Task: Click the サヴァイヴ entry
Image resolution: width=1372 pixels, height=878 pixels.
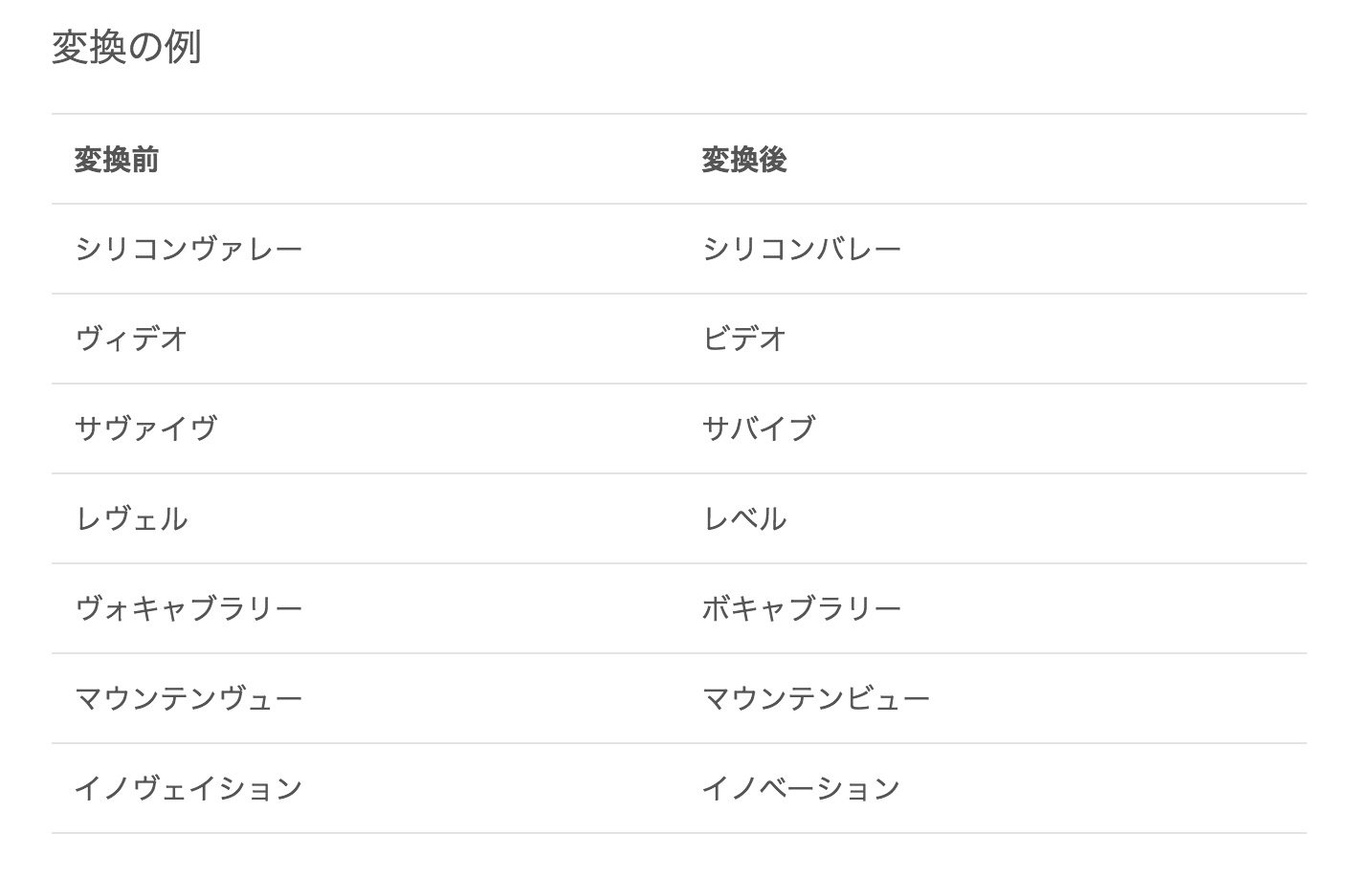Action: coord(145,429)
